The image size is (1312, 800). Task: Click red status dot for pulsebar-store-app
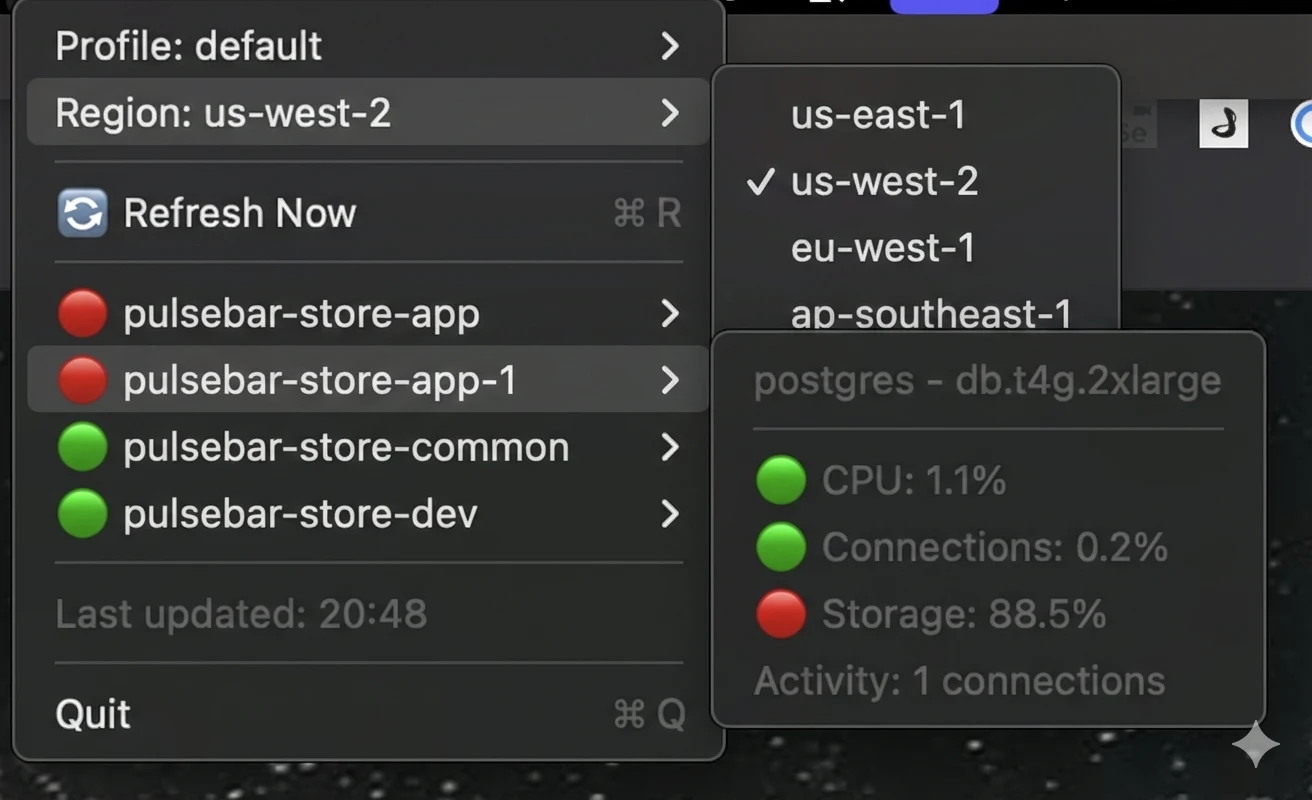click(82, 314)
